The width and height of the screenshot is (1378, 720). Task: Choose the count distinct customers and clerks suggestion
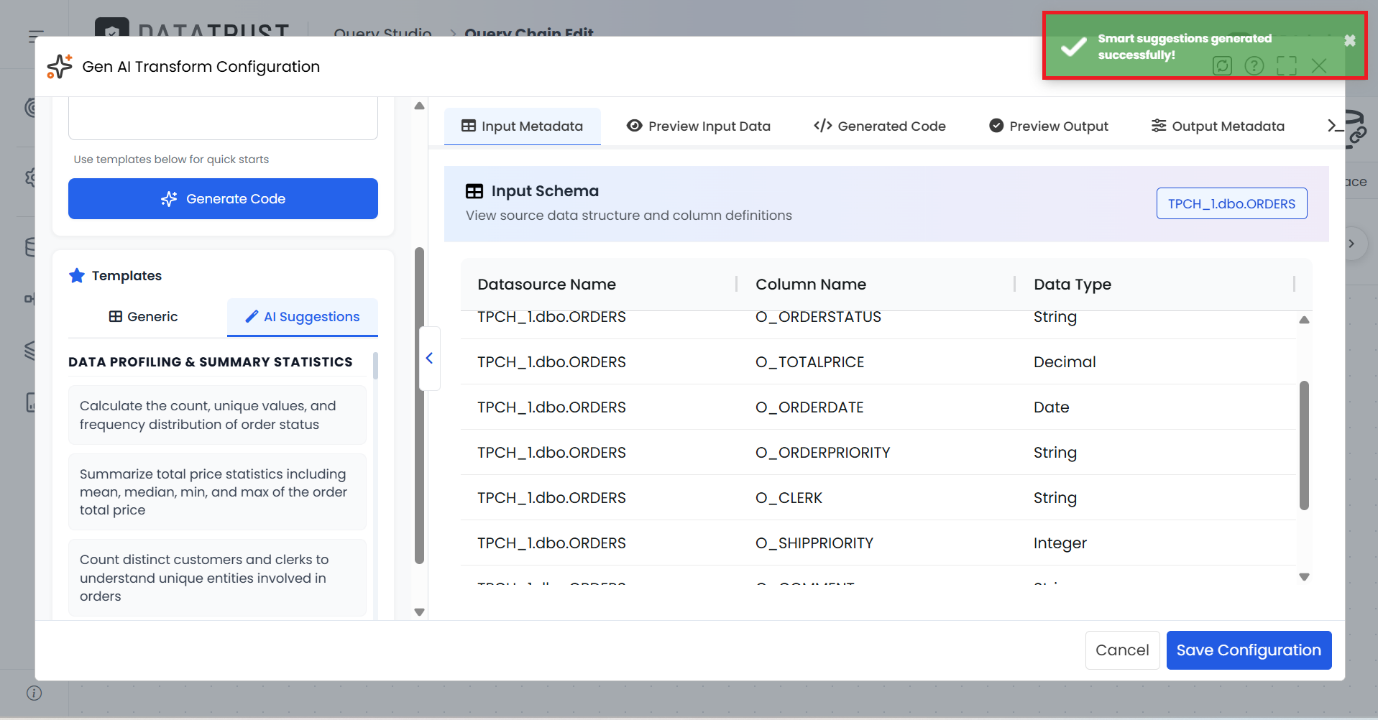pyautogui.click(x=217, y=578)
